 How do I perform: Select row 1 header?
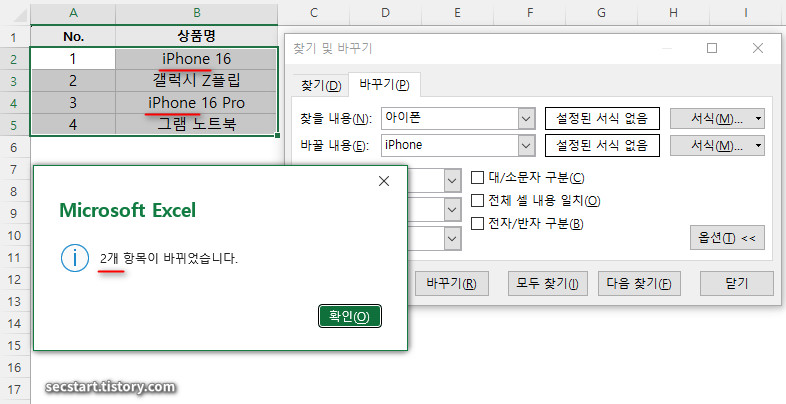pyautogui.click(x=14, y=37)
